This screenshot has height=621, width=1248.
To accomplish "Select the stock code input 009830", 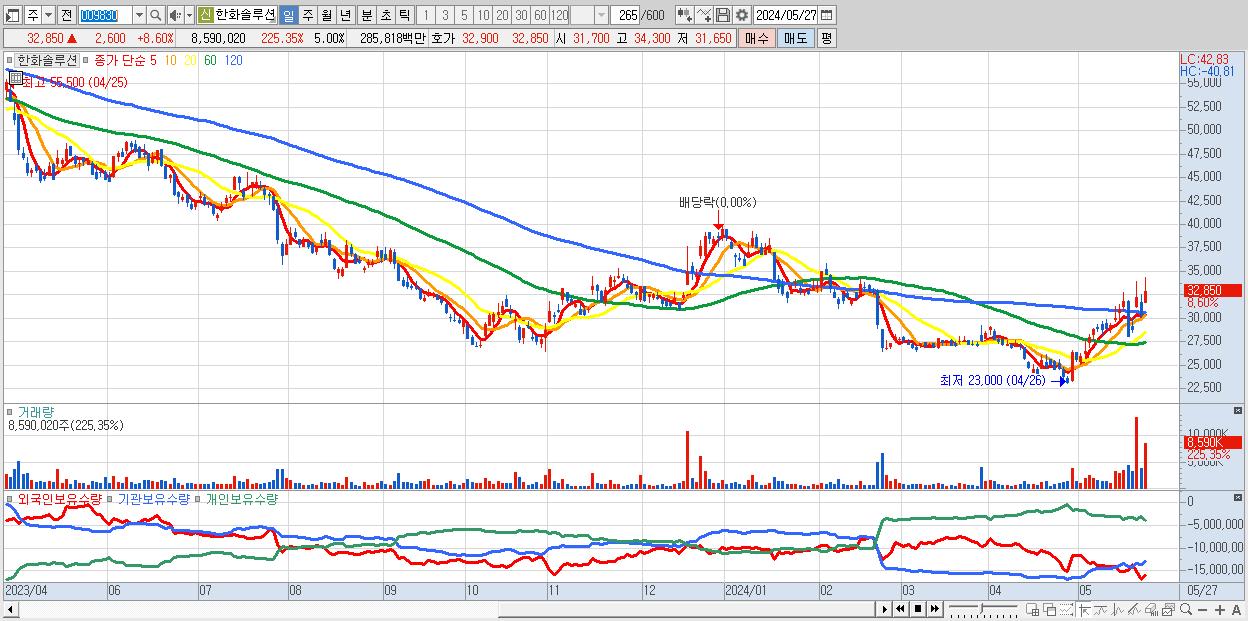I will click(104, 15).
